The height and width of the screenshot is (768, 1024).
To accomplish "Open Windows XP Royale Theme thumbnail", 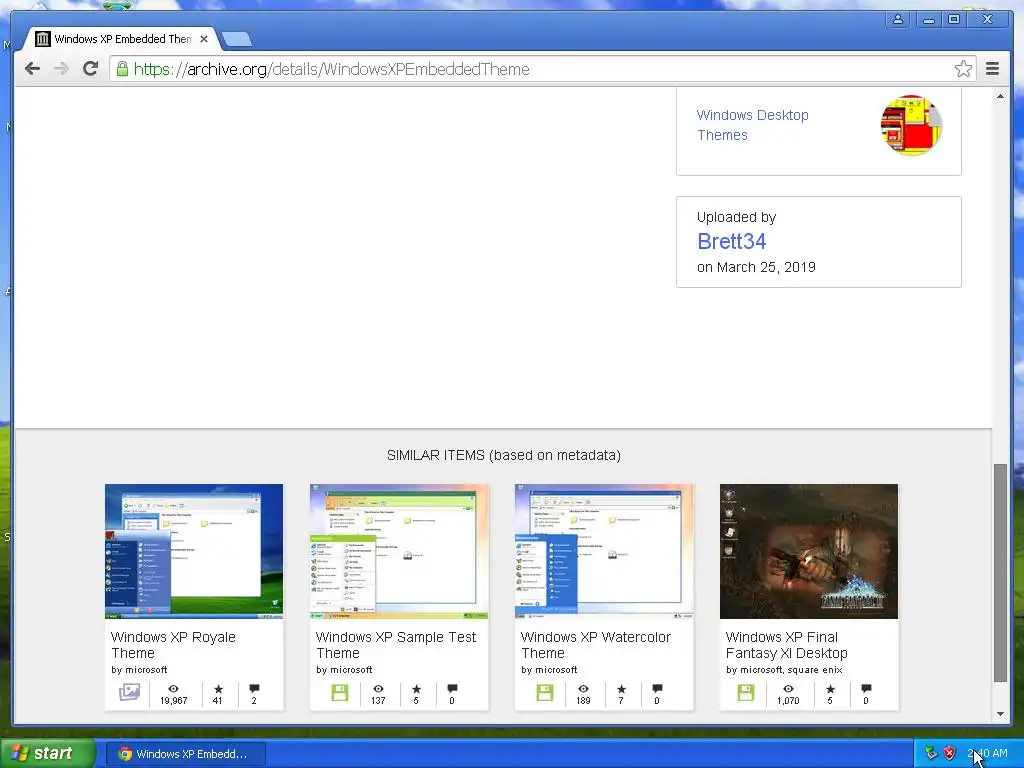I will (194, 551).
